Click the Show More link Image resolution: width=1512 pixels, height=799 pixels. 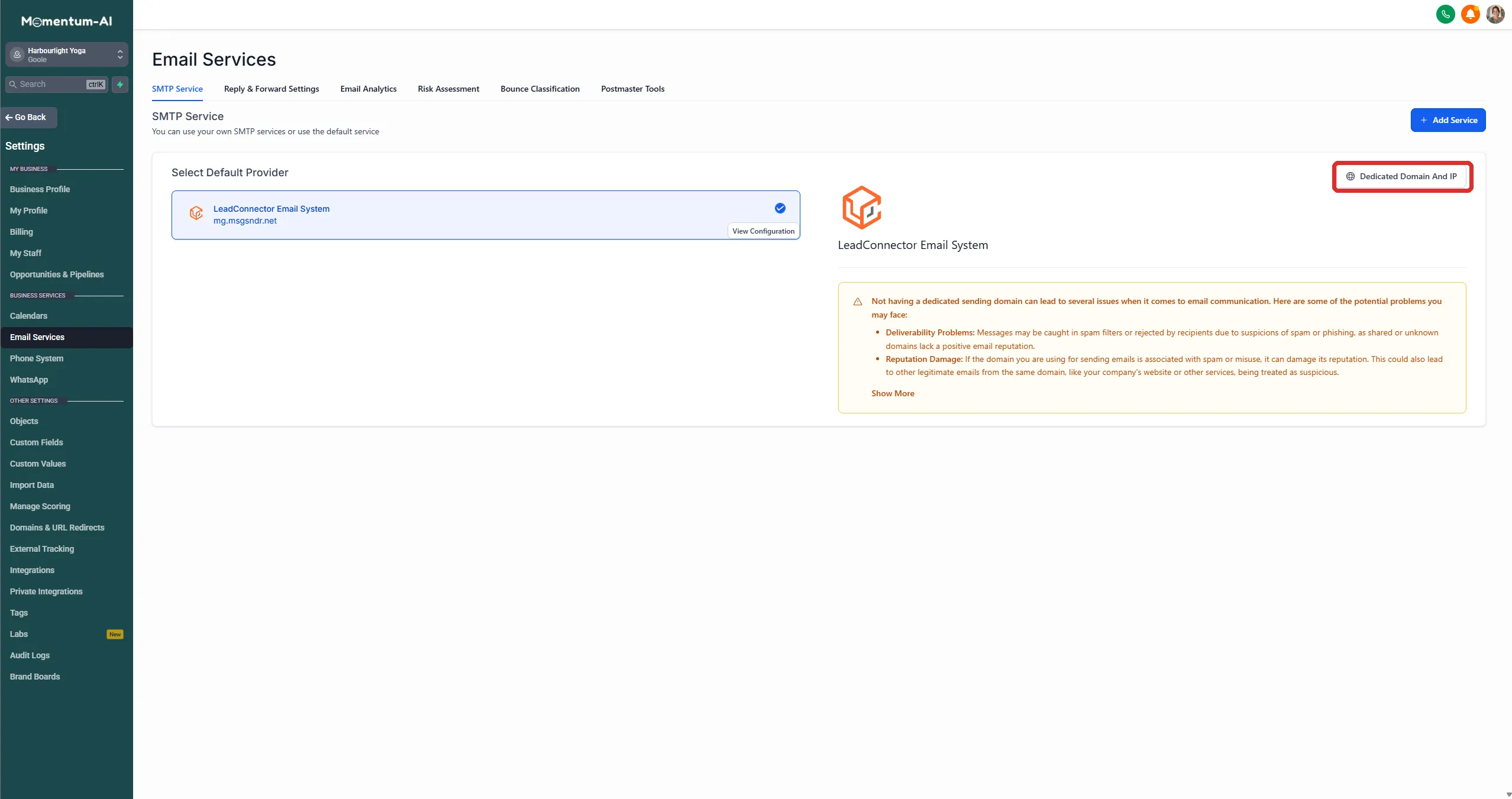[x=893, y=393]
